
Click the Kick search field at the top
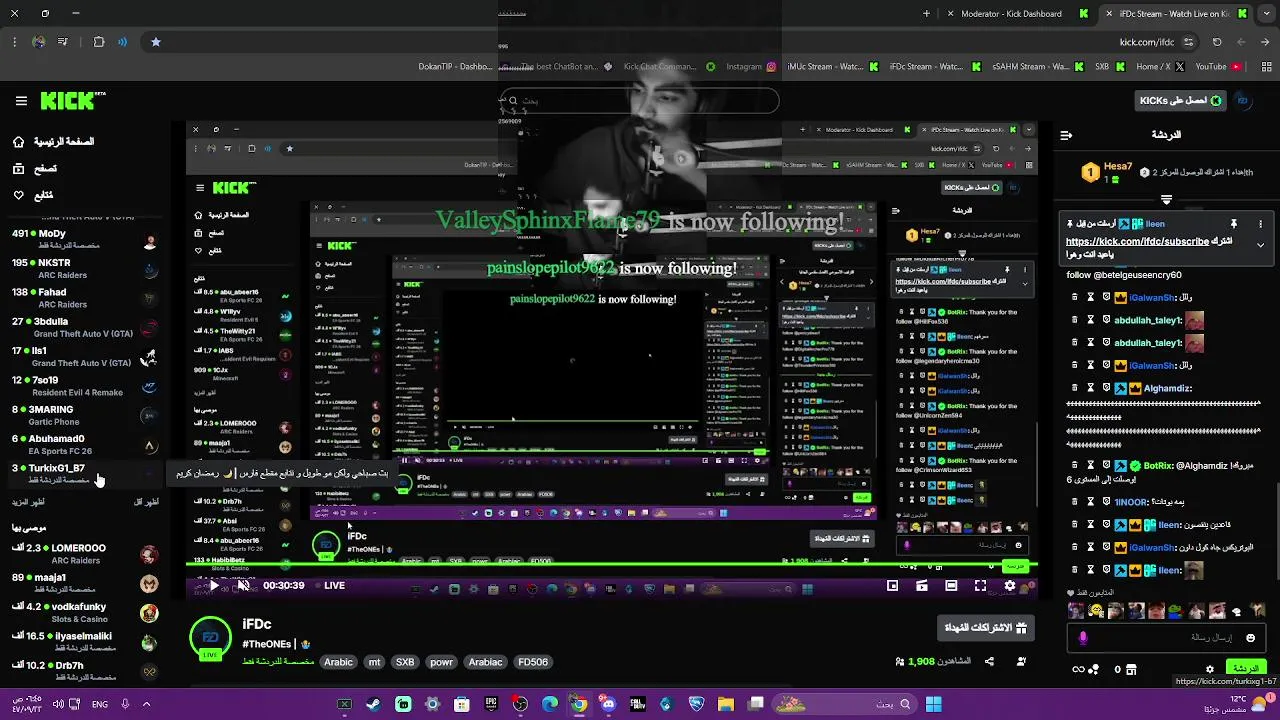pyautogui.click(x=640, y=100)
